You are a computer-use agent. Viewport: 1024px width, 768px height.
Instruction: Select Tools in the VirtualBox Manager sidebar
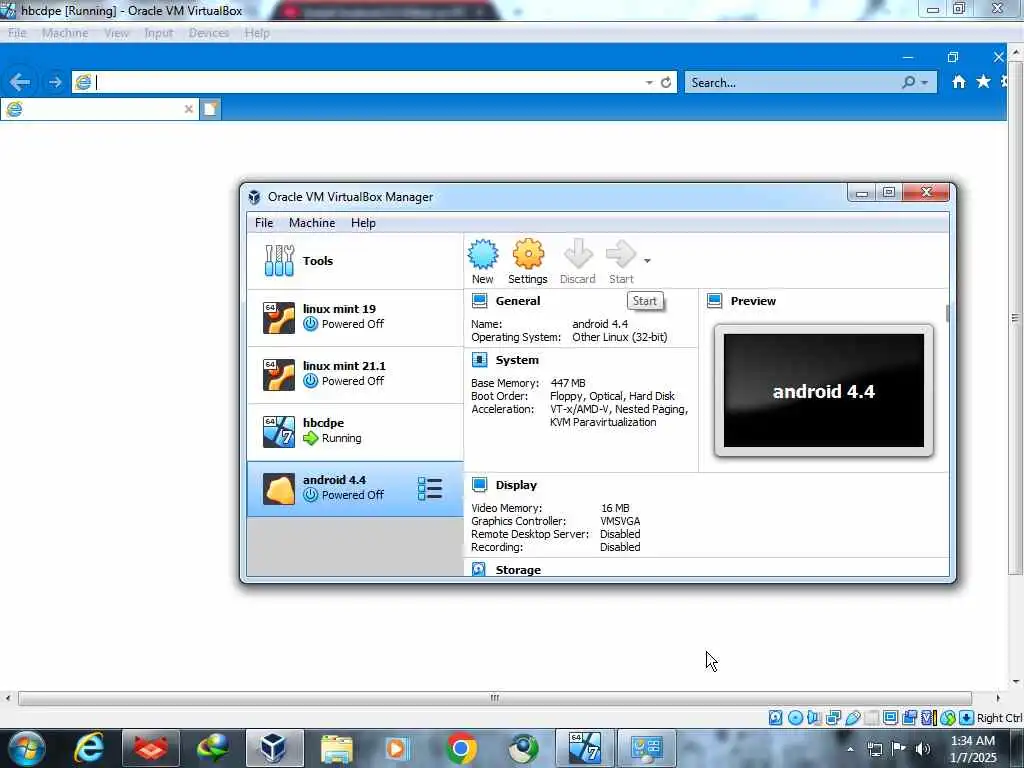tap(355, 261)
